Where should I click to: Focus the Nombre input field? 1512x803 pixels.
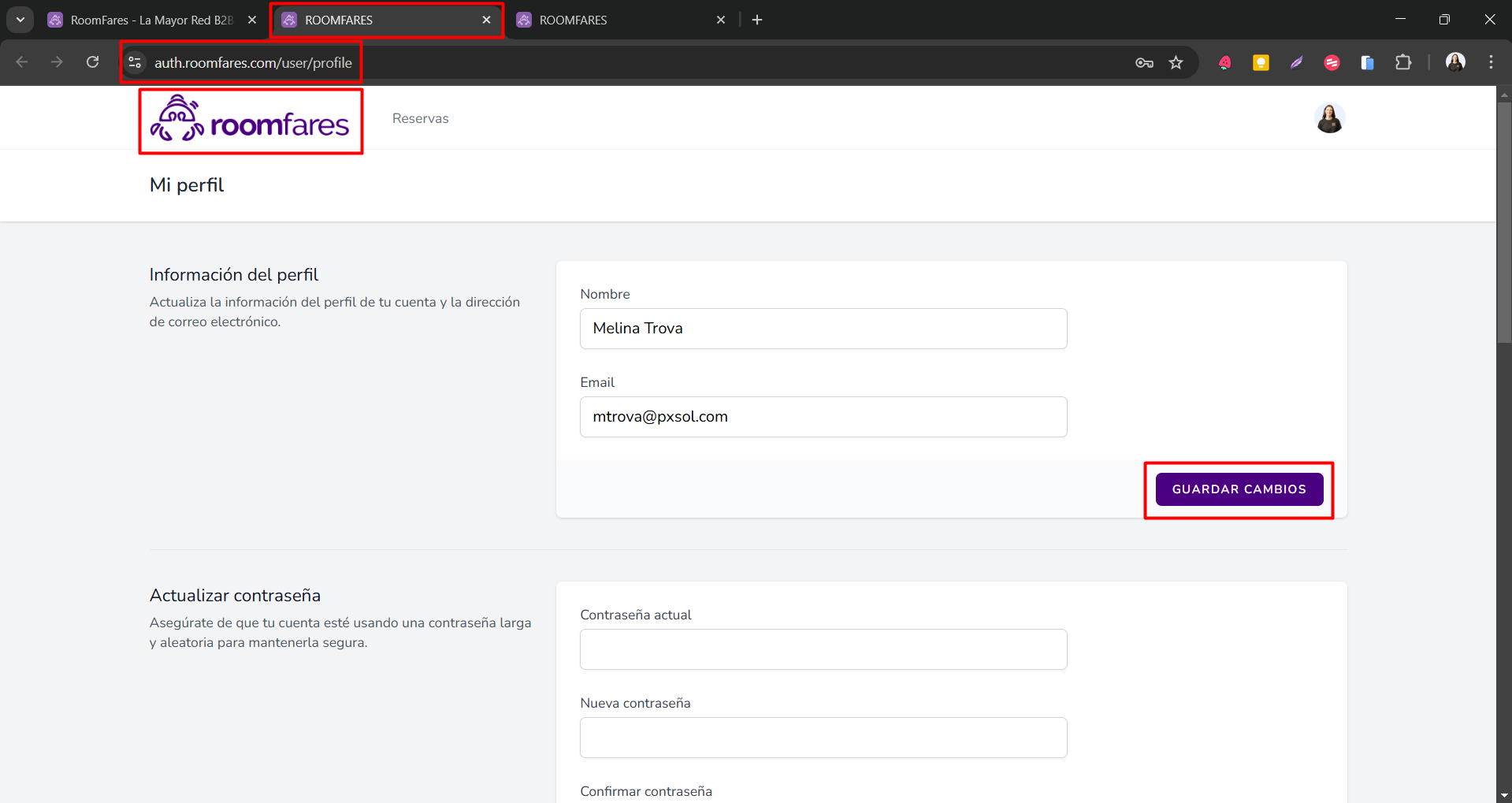click(x=823, y=329)
